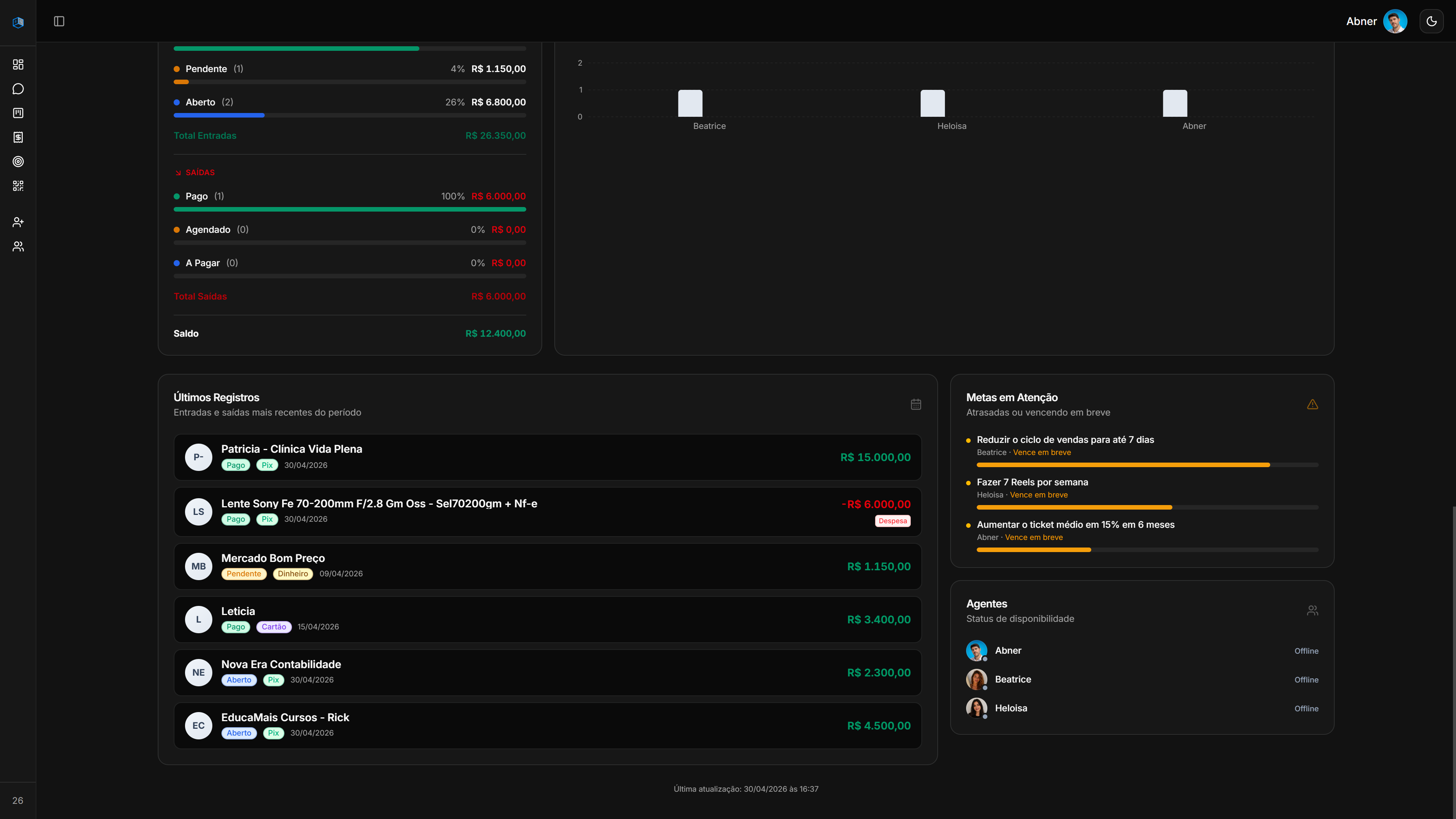Select goal Reduzir o ciclo de vendas

pos(1065,440)
